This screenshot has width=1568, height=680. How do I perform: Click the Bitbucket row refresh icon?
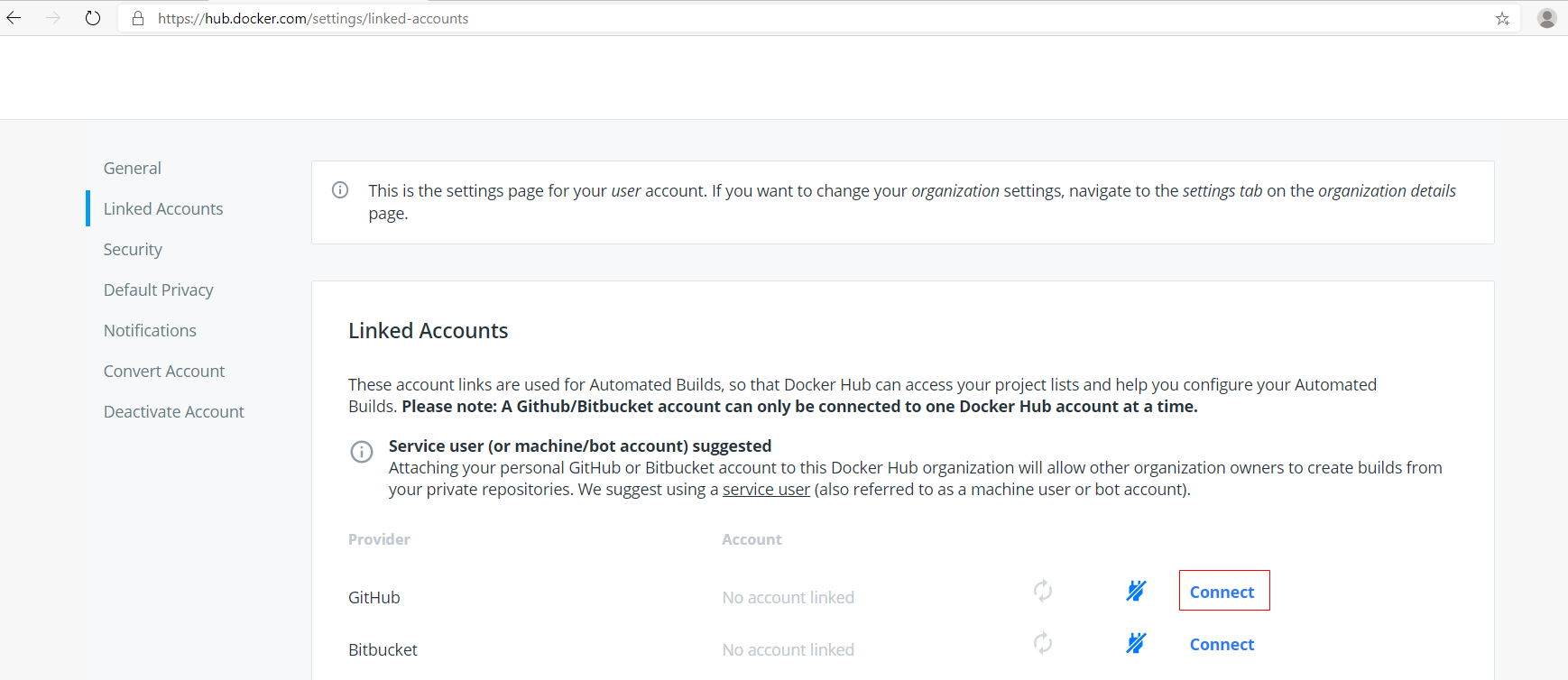coord(1043,643)
